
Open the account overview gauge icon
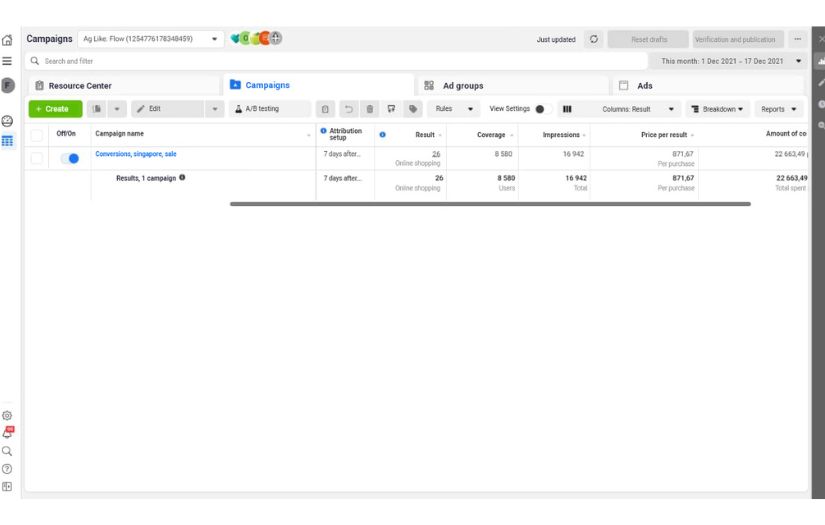(x=7, y=122)
